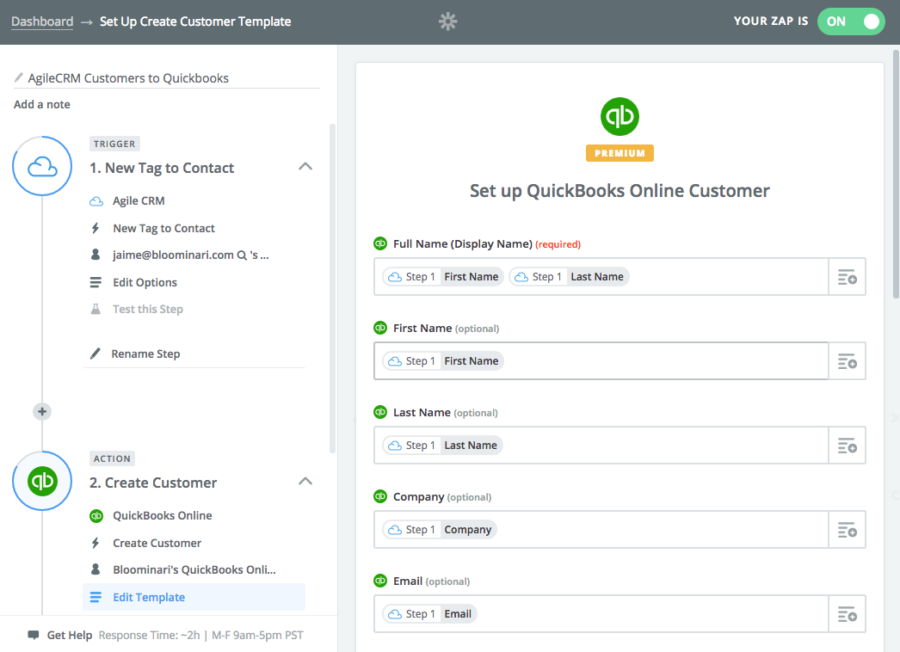
Task: Click list icon beside Edit Options
Action: tap(95, 282)
